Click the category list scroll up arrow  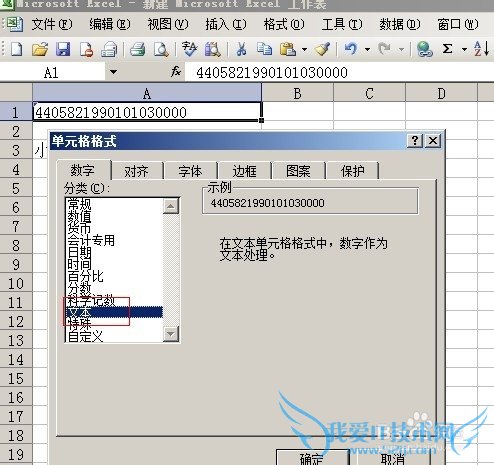pyautogui.click(x=171, y=206)
